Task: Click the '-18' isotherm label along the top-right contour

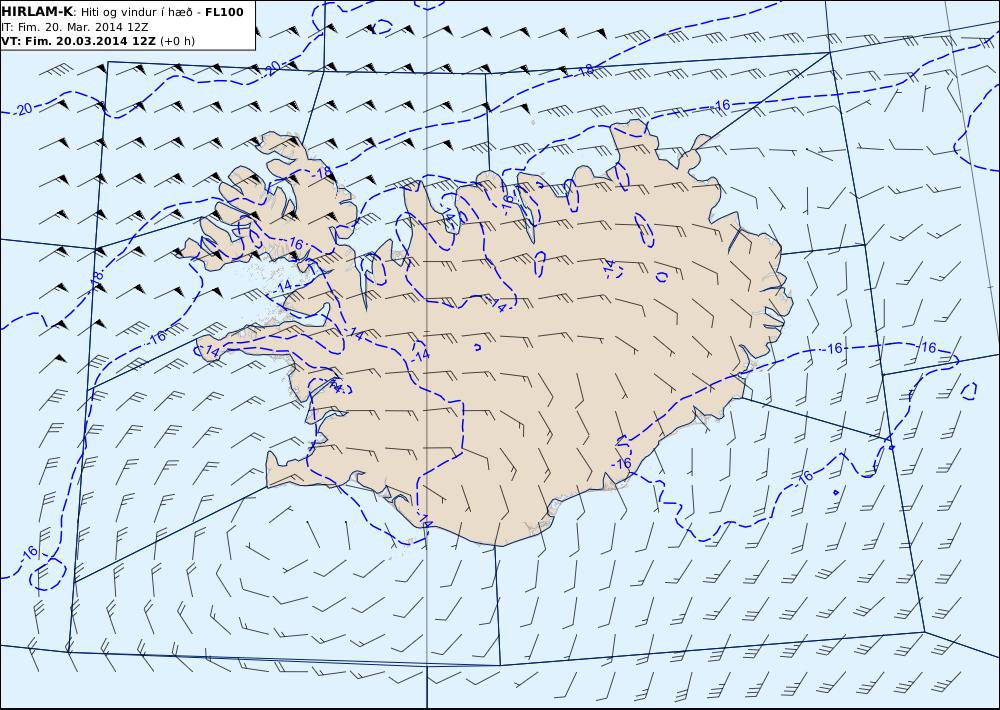Action: [x=584, y=70]
